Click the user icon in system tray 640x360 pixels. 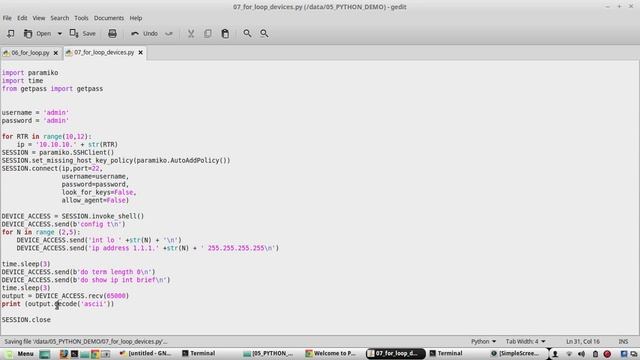(555, 354)
